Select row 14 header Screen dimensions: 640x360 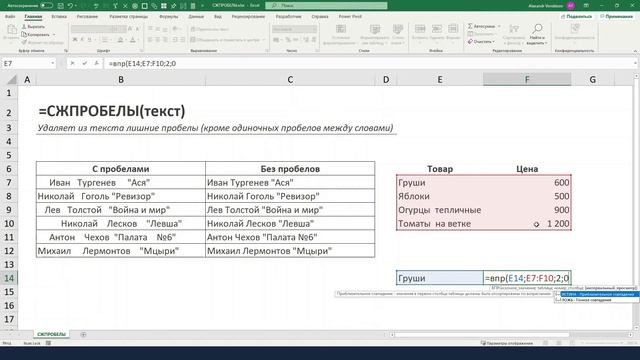coord(9,278)
